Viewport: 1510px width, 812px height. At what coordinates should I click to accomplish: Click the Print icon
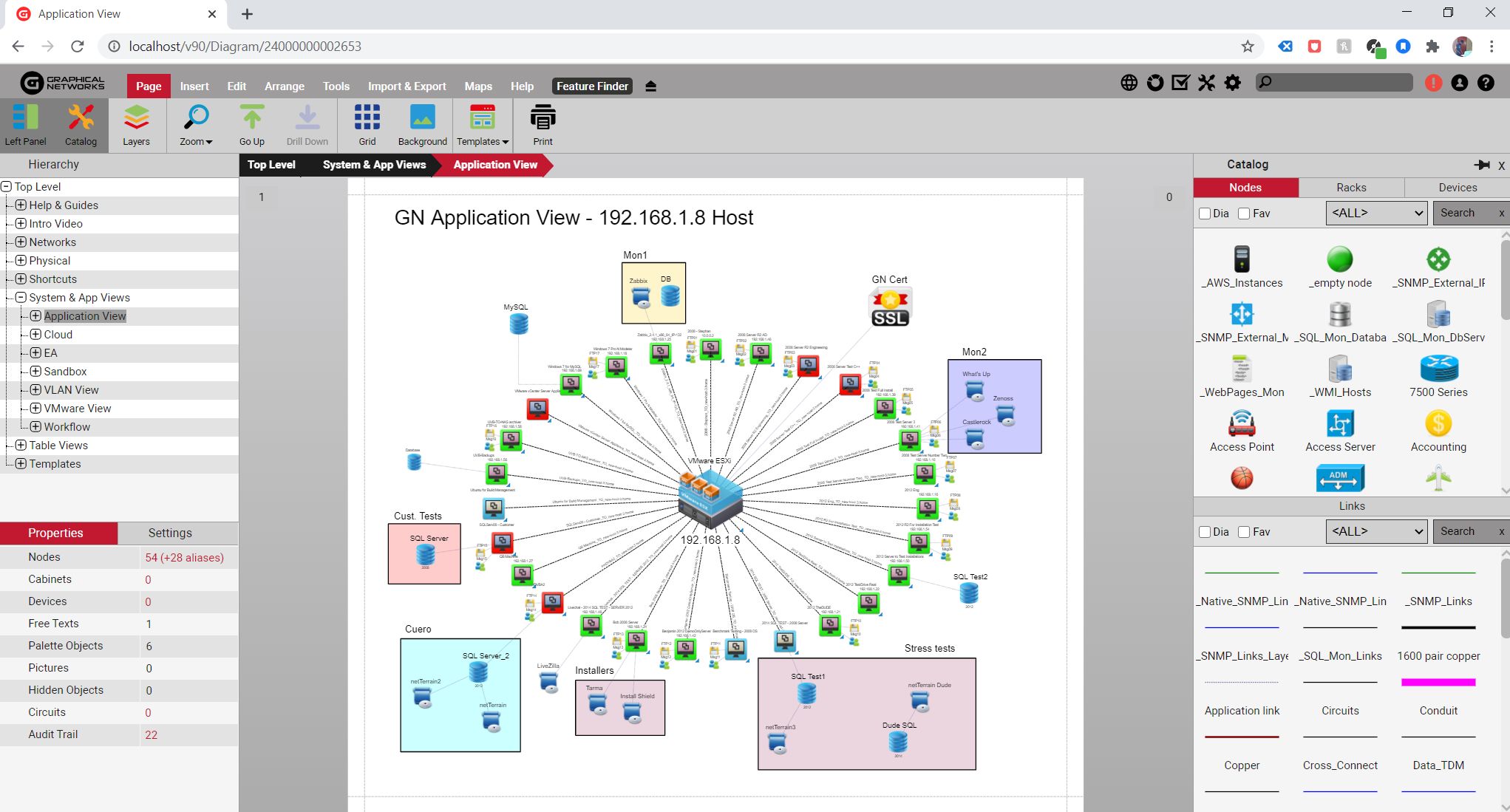click(543, 118)
